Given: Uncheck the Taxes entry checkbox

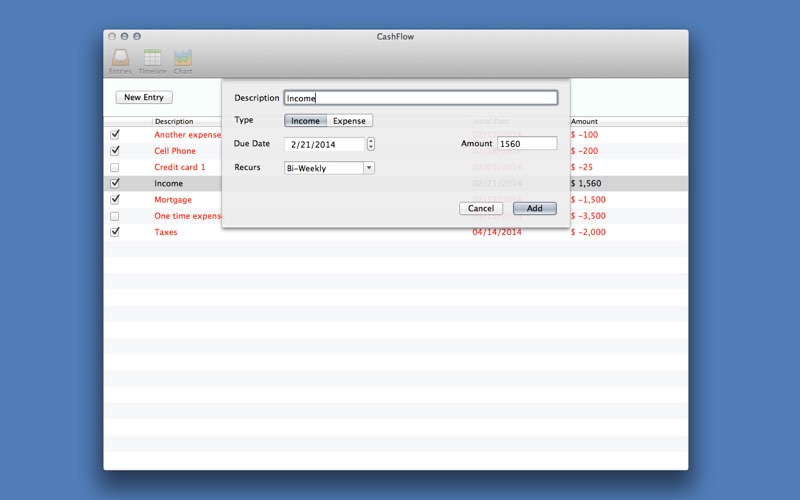Looking at the screenshot, I should [114, 232].
